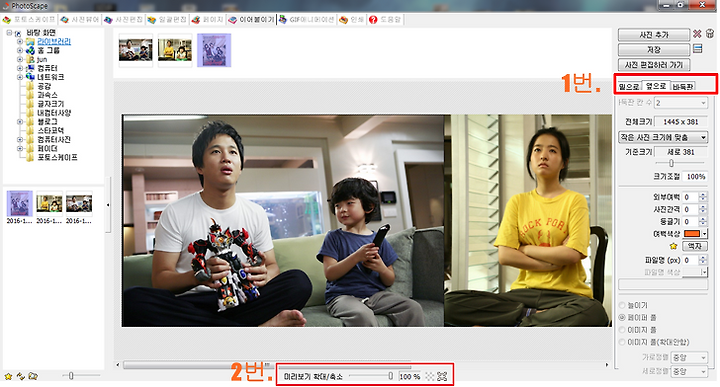Screen dimensions: 720x387
Task: Select the 밑으로 layout tab
Action: click(629, 86)
